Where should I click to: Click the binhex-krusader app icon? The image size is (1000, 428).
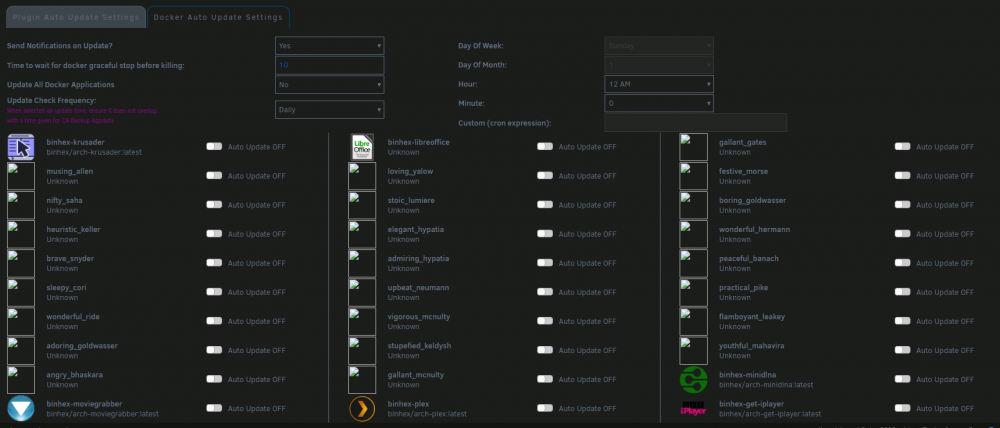[21, 147]
